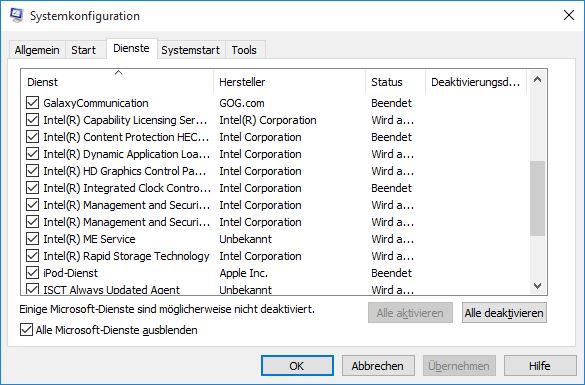Image resolution: width=585 pixels, height=385 pixels.
Task: Click Intel(R) Corporation manufacturer cell
Action: point(268,120)
